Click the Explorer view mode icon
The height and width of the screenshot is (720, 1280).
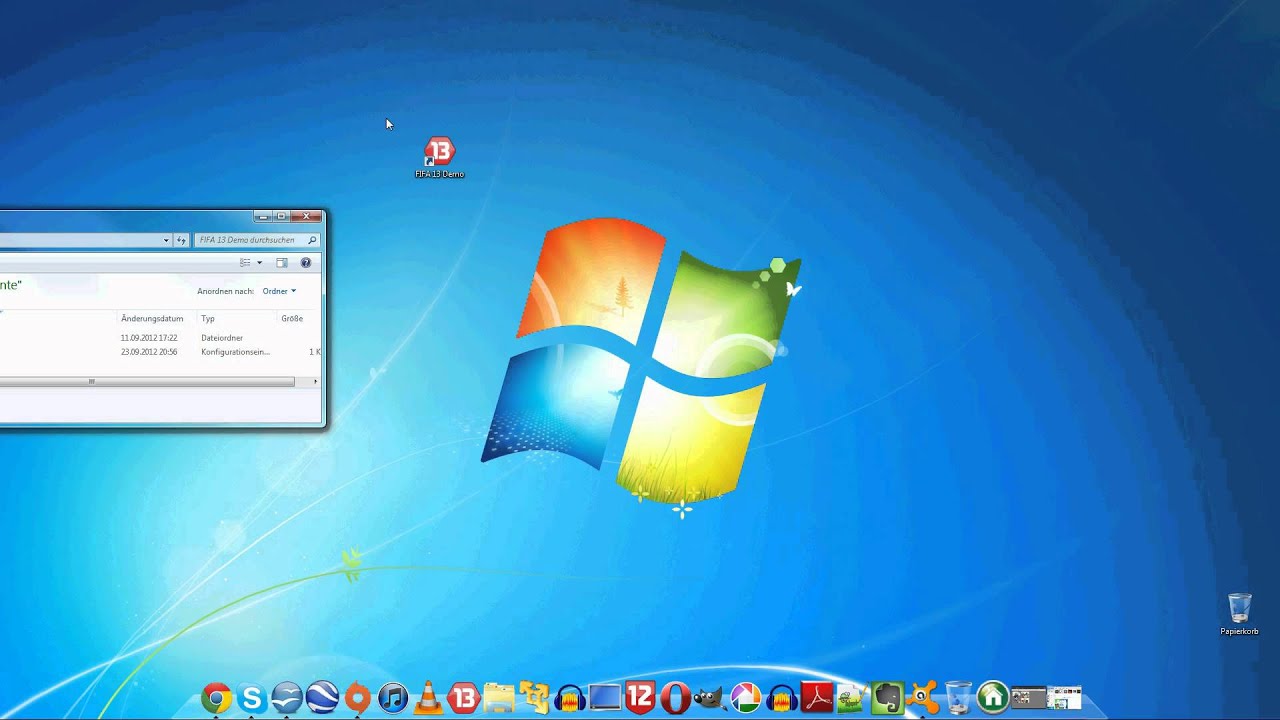tap(245, 263)
